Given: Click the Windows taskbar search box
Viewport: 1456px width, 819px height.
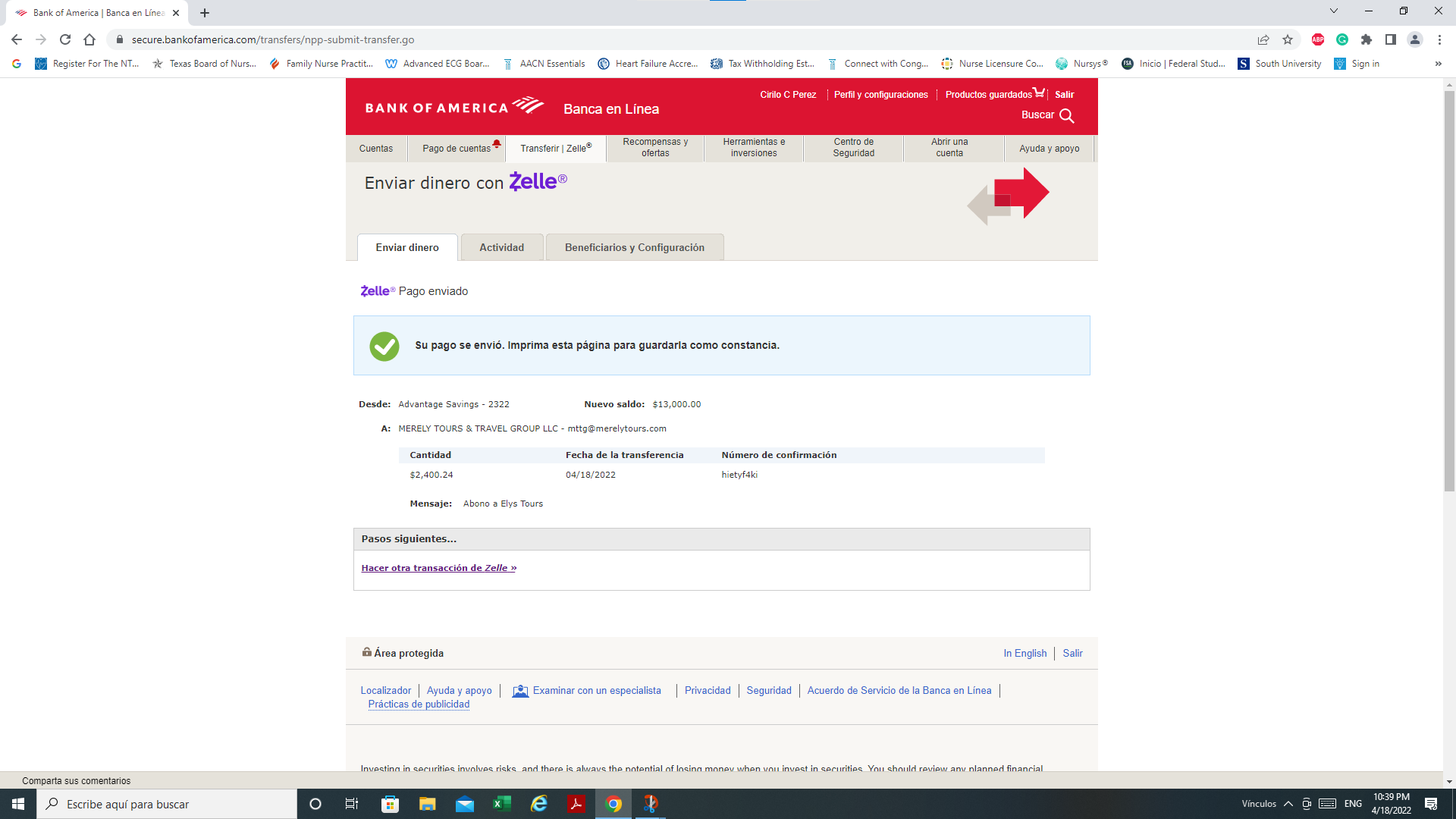Looking at the screenshot, I should pos(167,804).
